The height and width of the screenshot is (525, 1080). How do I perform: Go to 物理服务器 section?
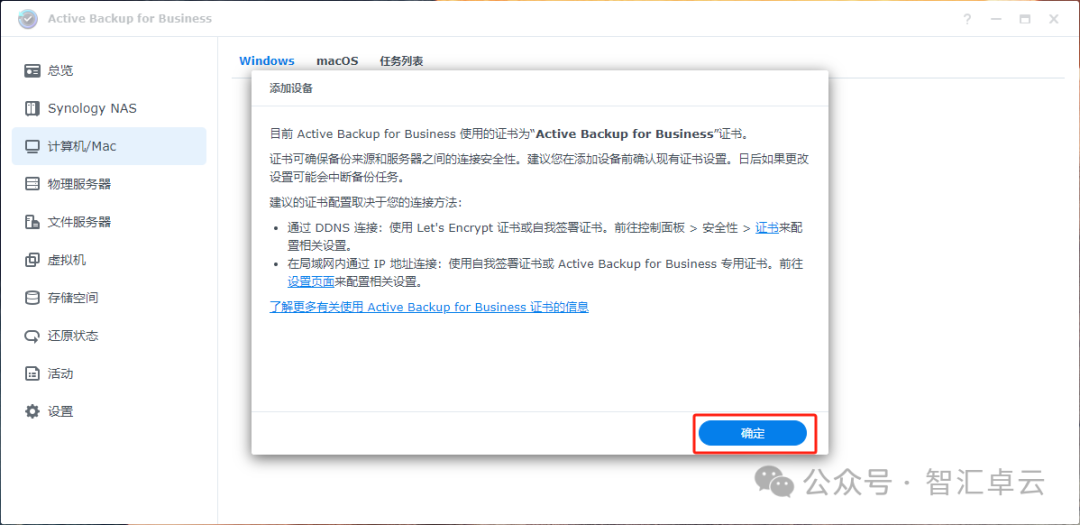[109, 184]
